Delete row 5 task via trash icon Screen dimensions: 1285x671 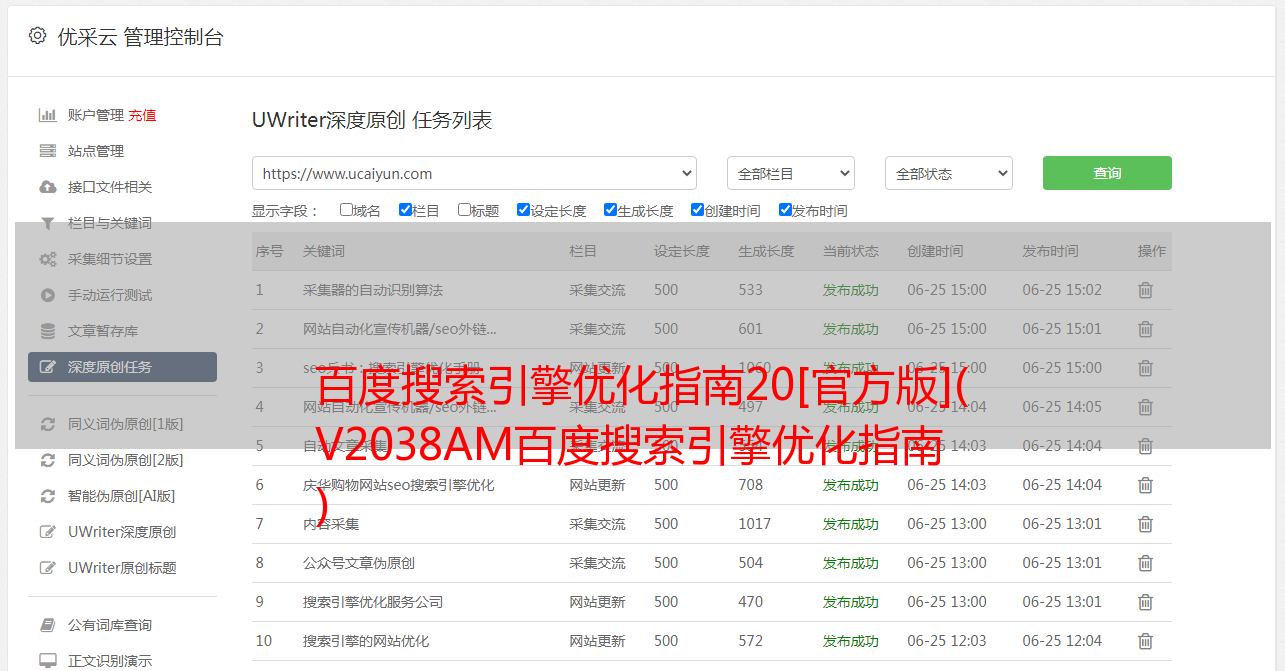coord(1145,446)
